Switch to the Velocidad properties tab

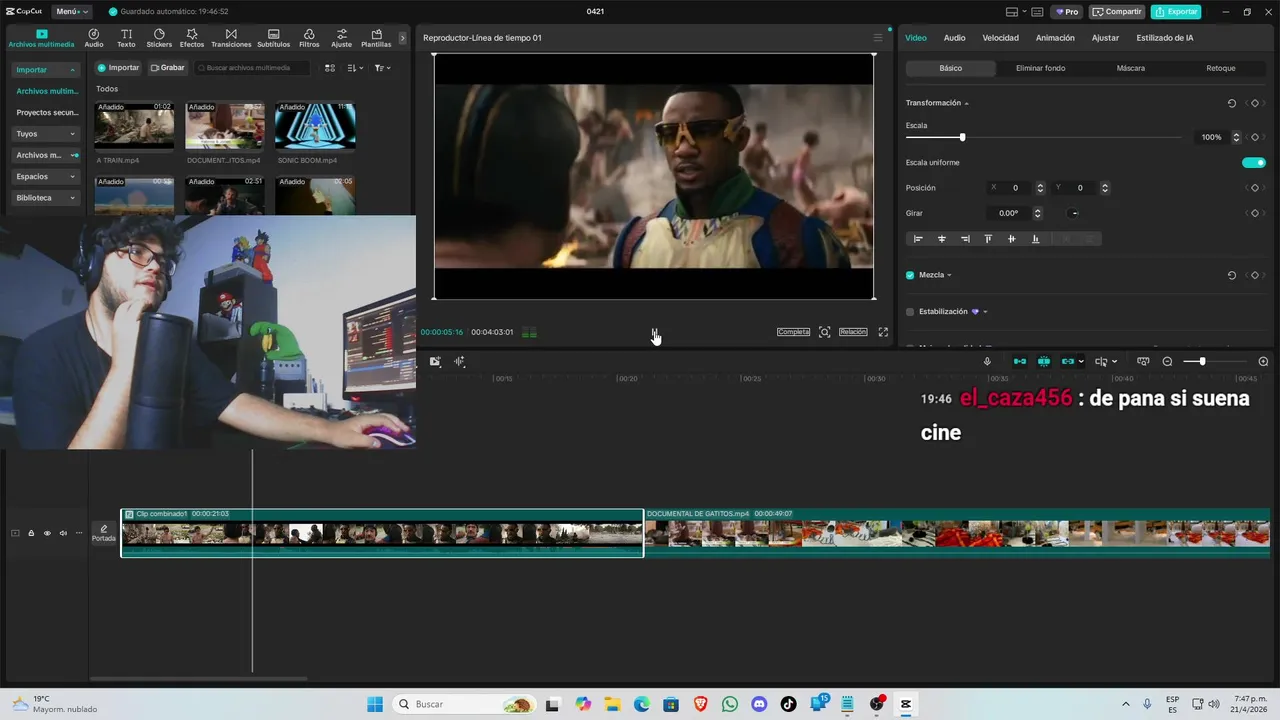(x=1000, y=38)
